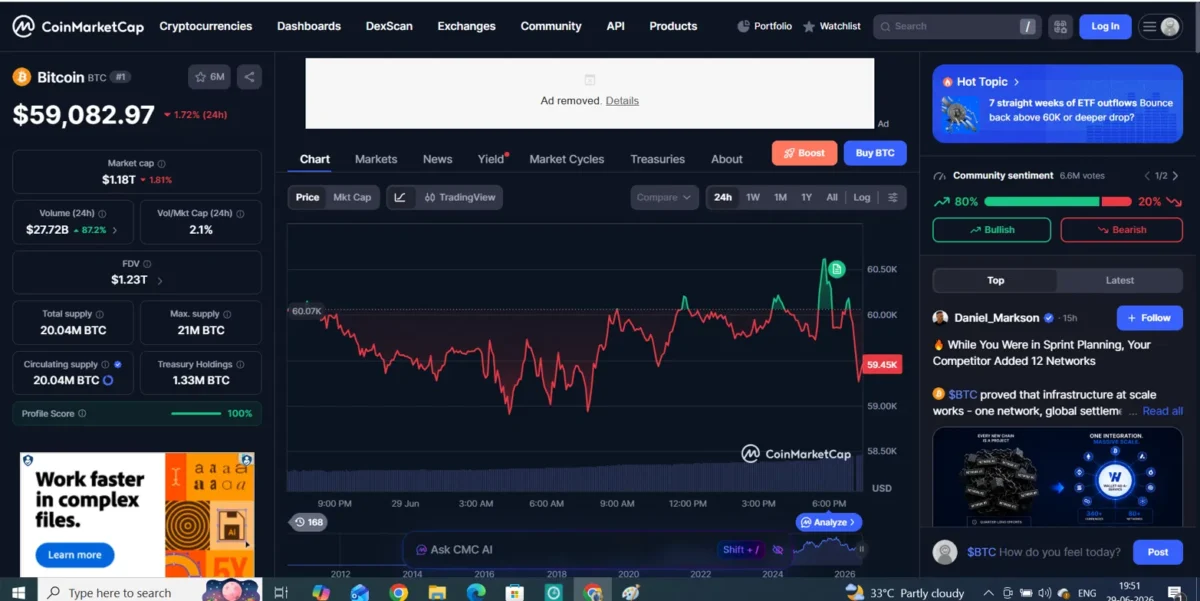Set chart range to 24h
This screenshot has height=601, width=1200.
pyautogui.click(x=723, y=197)
